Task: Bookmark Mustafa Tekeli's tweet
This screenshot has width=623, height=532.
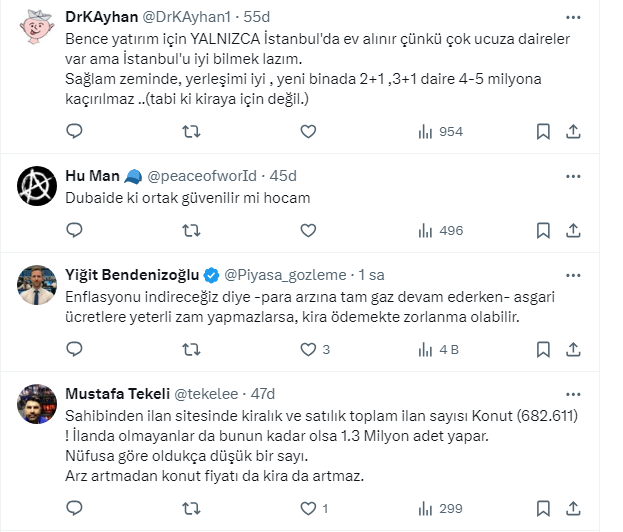Action: pyautogui.click(x=542, y=508)
